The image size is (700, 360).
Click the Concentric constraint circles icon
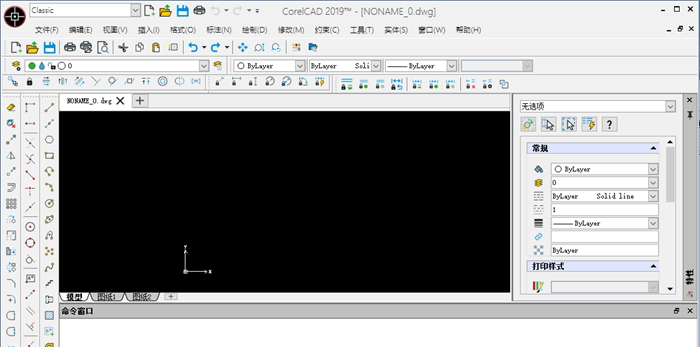click(162, 81)
